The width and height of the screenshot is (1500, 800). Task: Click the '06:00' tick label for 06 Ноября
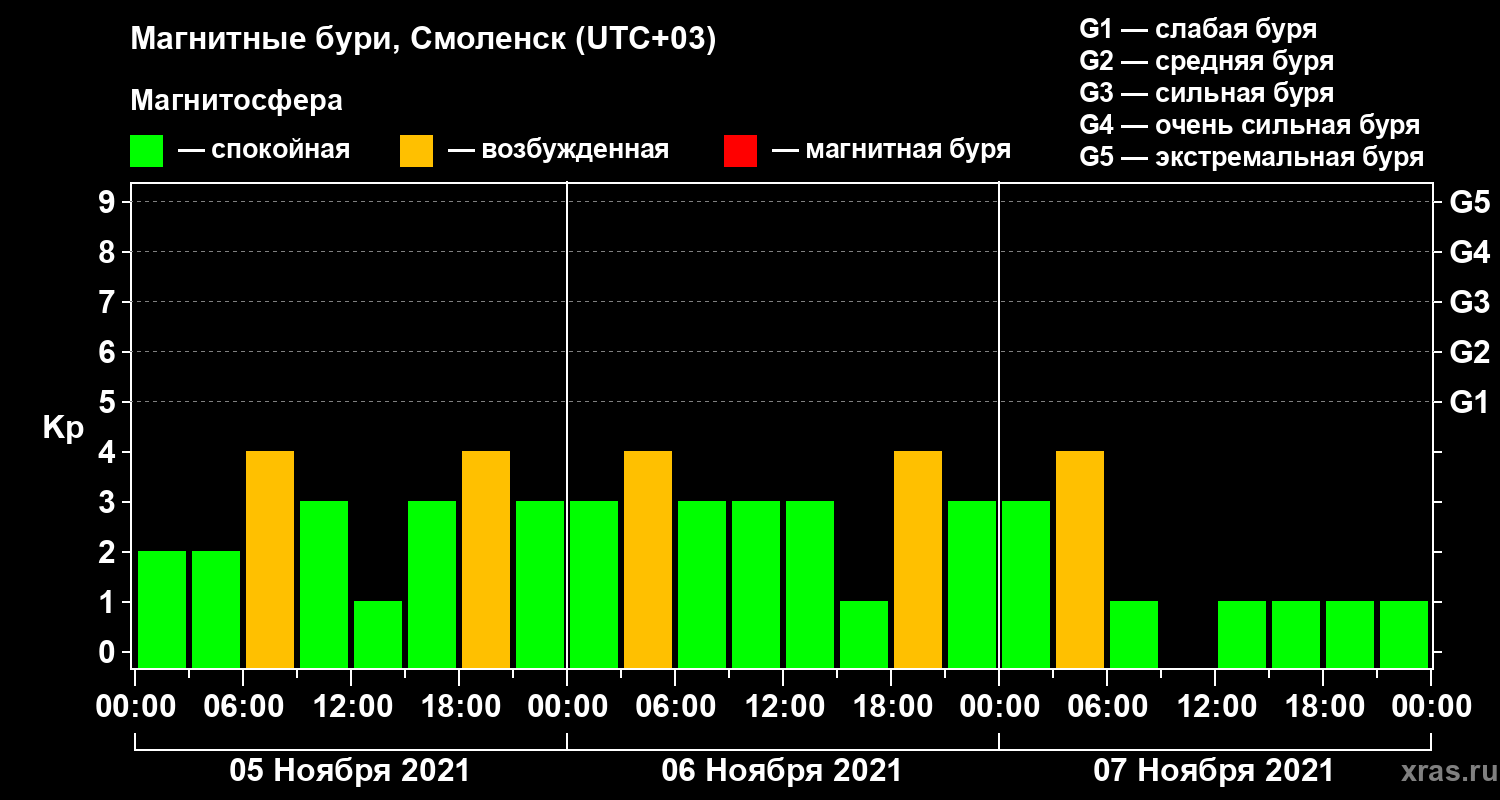point(674,707)
